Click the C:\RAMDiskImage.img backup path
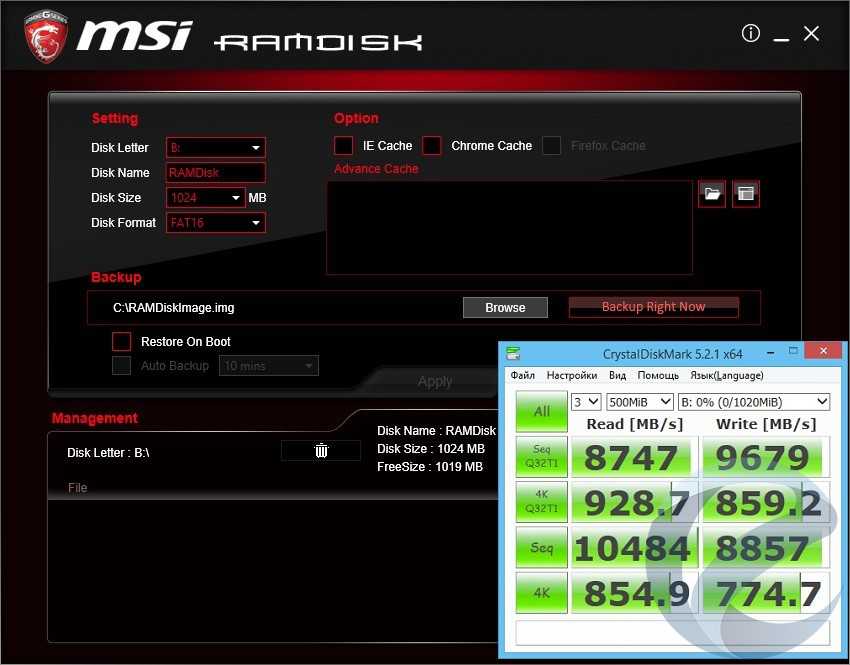Viewport: 850px width, 665px height. click(x=173, y=308)
